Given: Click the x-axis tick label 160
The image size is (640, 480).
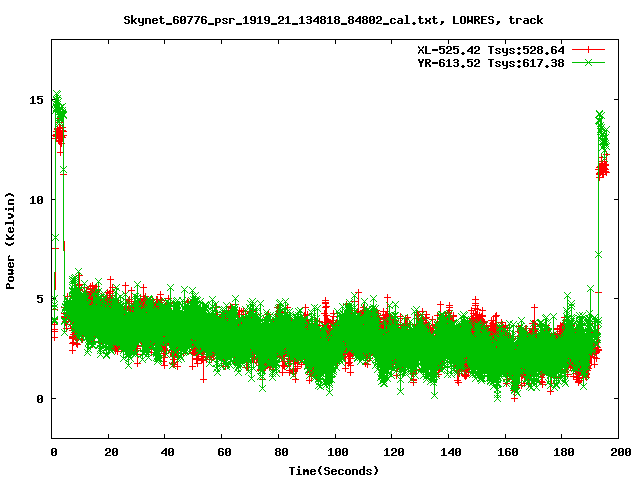Looking at the screenshot, I should tap(507, 452).
